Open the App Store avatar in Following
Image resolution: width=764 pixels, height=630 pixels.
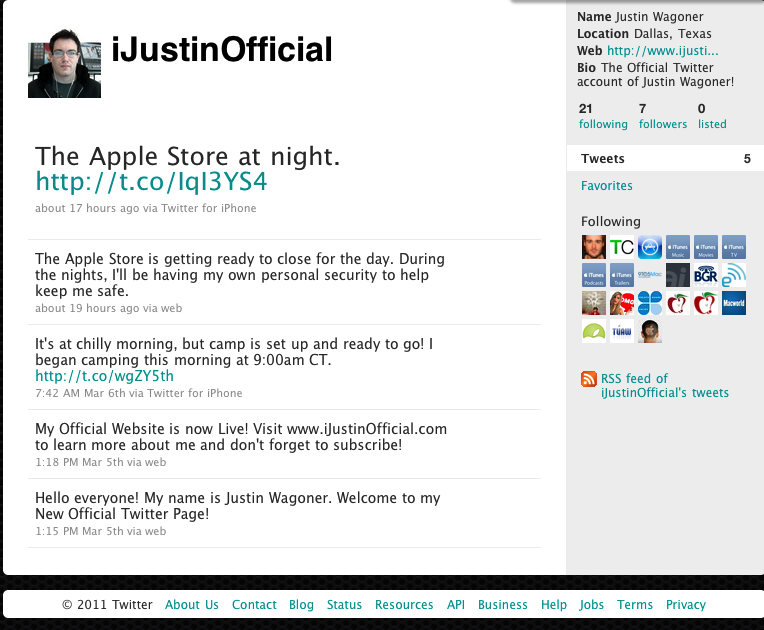(x=649, y=247)
